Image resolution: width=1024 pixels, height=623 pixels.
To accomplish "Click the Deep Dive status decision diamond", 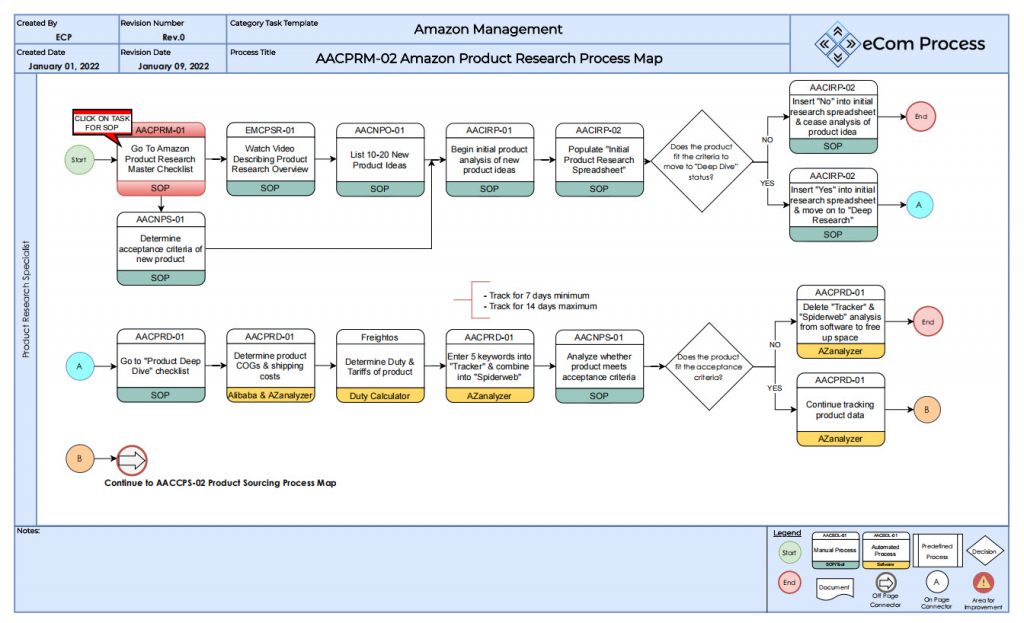I will coord(703,160).
